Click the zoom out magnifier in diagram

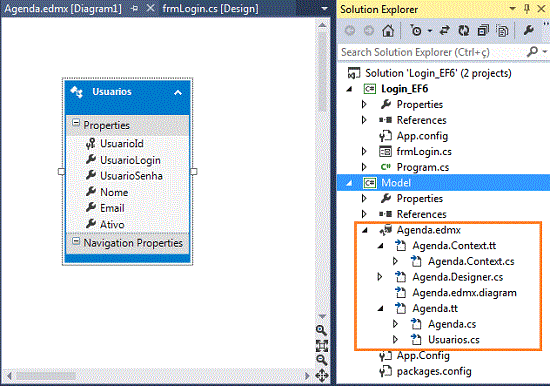point(321,360)
